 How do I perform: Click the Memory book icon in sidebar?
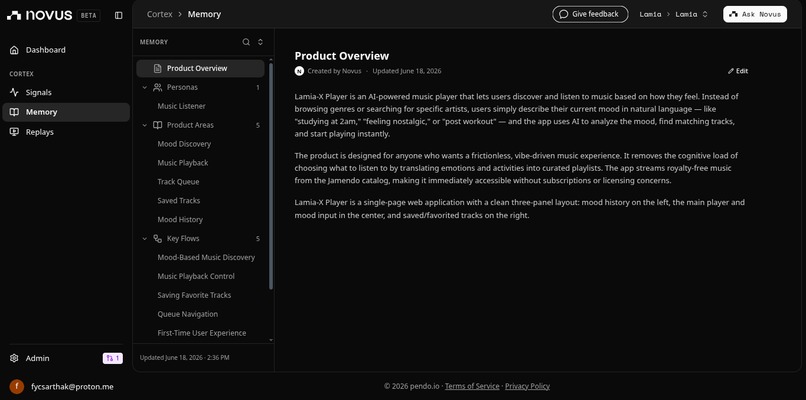tap(14, 112)
